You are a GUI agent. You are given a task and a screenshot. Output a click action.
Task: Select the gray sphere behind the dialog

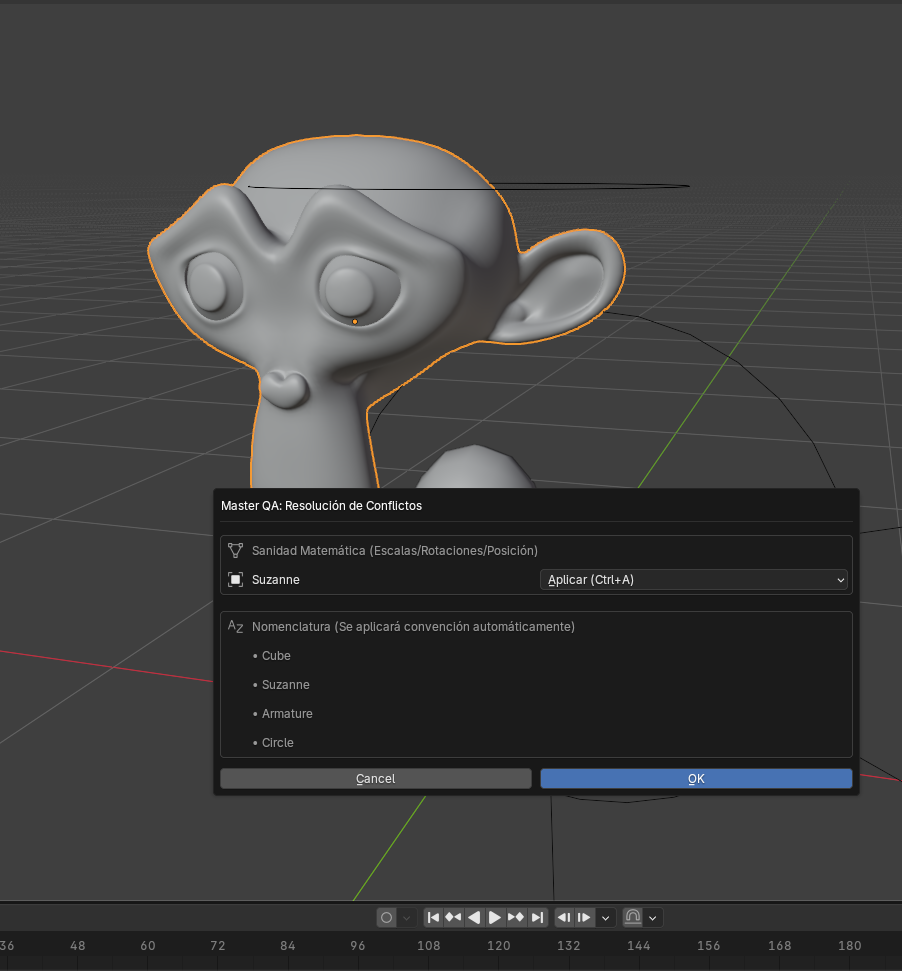(475, 468)
